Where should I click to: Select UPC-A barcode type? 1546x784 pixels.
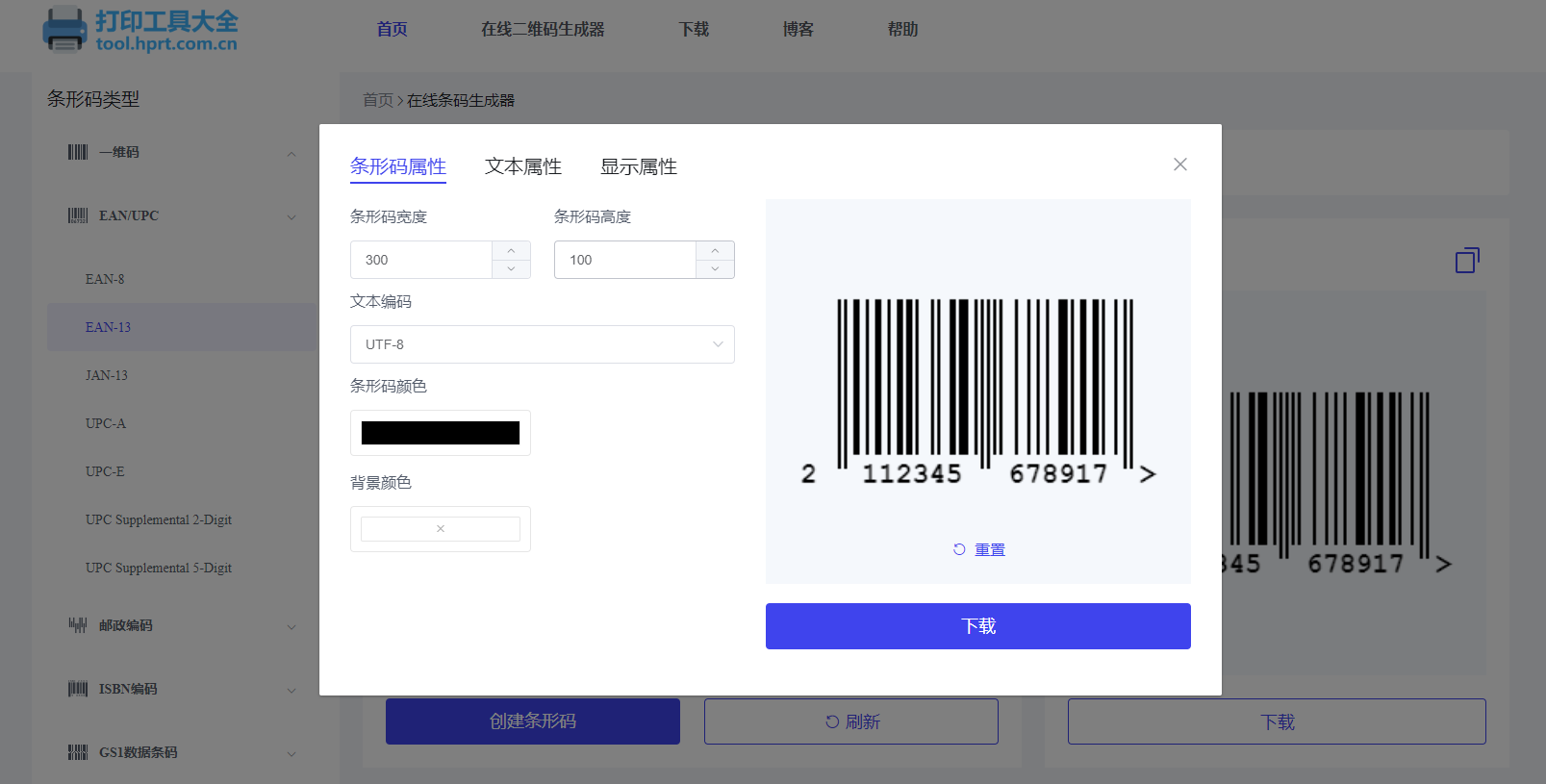tap(106, 423)
